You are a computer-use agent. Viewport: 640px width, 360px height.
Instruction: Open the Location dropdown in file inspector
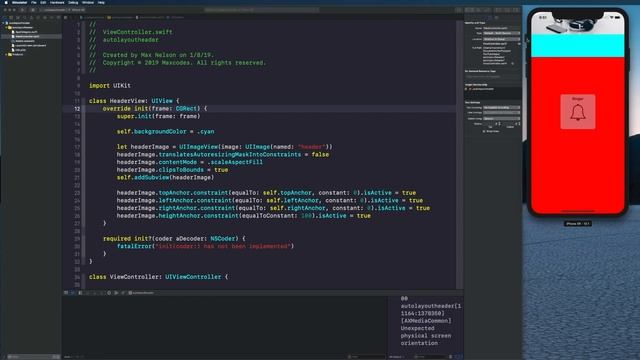pos(502,39)
